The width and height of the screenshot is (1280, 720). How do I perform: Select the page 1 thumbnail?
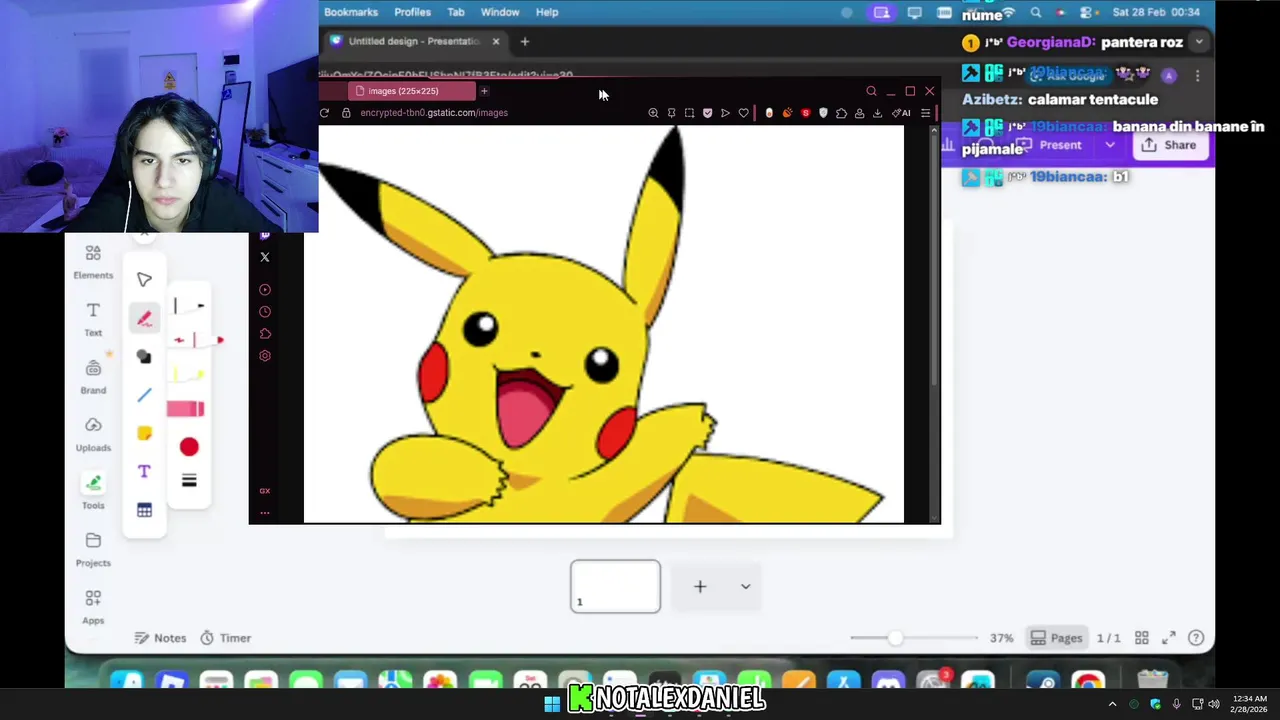615,586
